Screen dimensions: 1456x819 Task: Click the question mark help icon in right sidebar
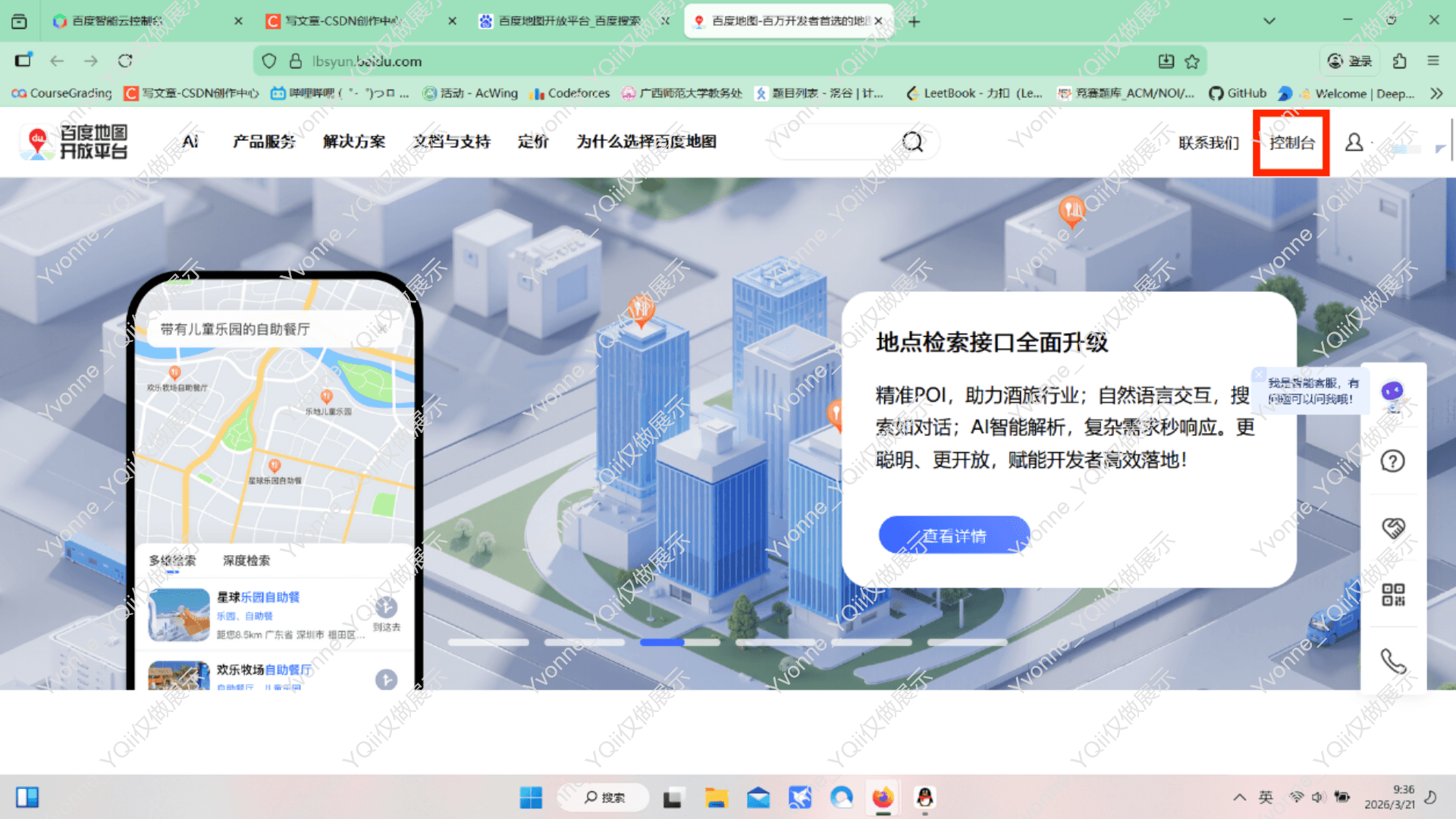click(1392, 461)
